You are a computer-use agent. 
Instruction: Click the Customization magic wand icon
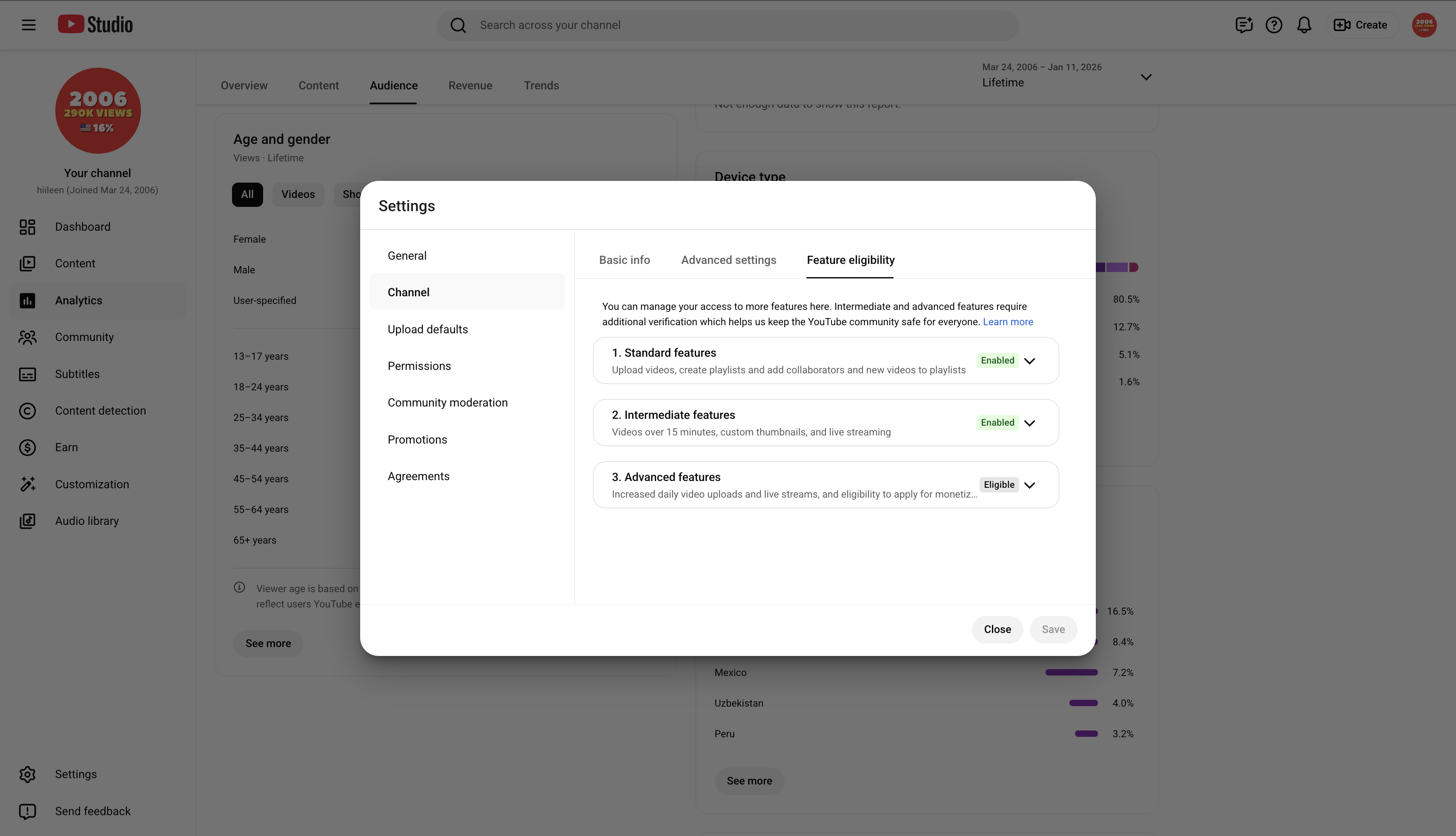[28, 484]
